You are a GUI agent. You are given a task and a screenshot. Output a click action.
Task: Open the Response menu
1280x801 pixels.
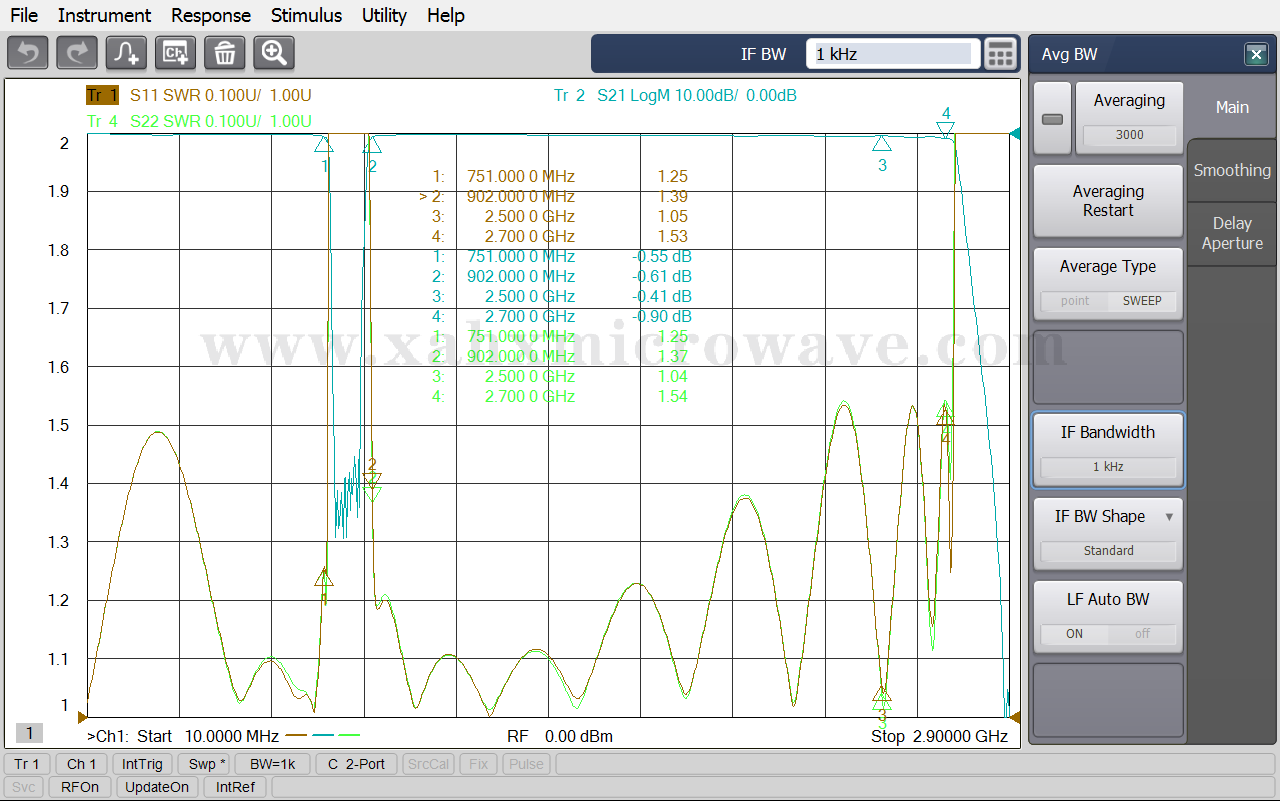(x=211, y=15)
